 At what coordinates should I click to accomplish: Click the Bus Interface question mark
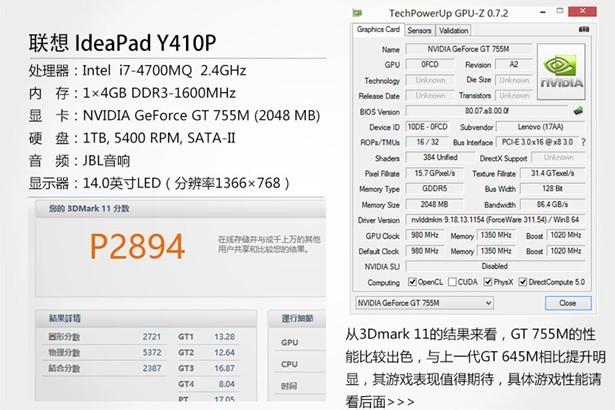583,142
